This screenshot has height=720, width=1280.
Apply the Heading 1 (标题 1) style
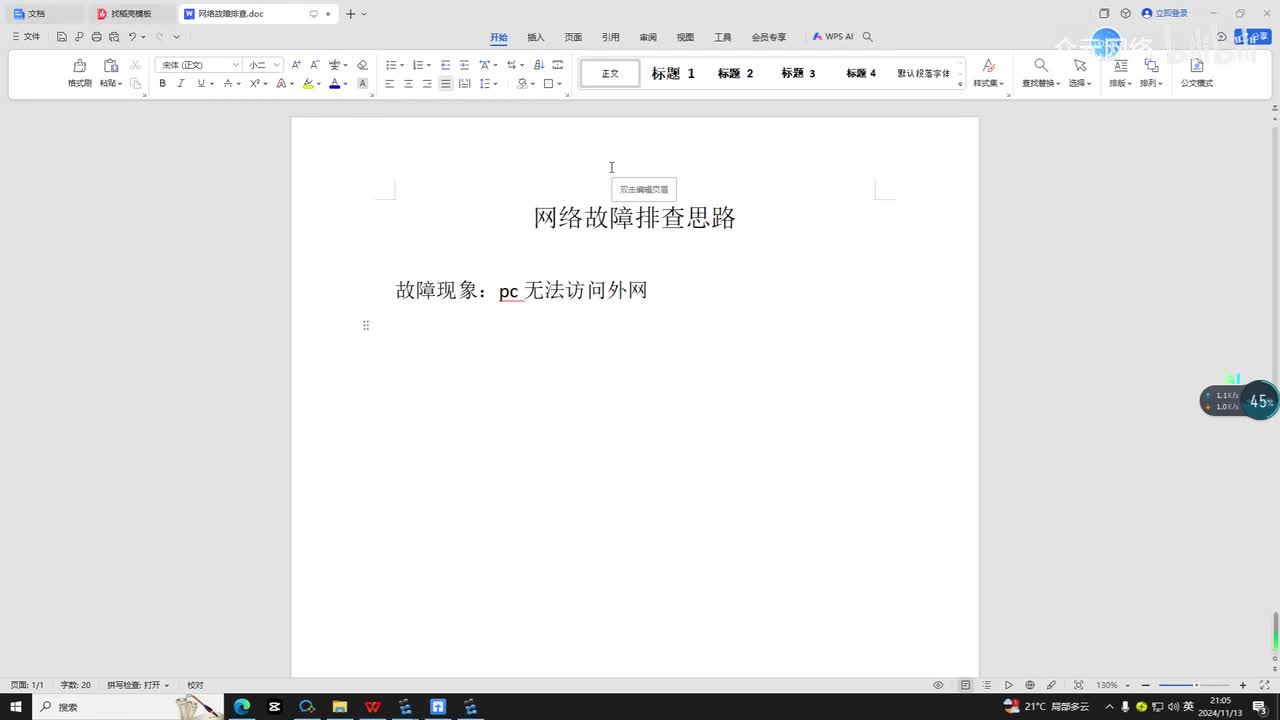click(673, 73)
